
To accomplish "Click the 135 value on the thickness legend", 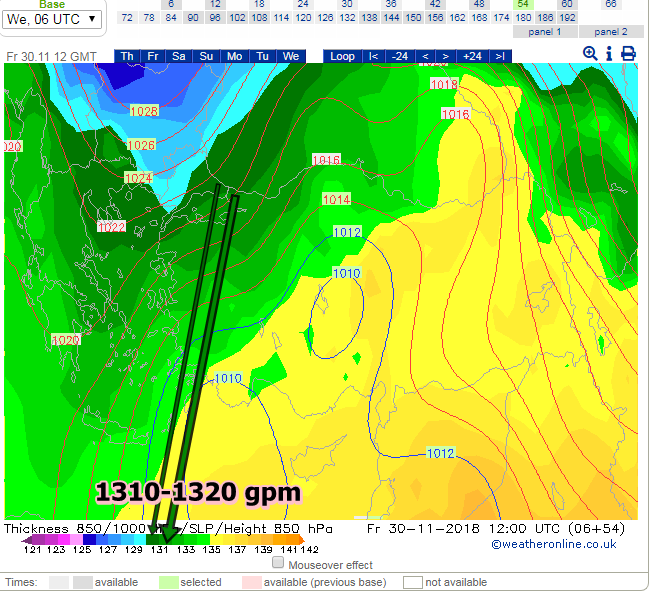I will 211,550.
